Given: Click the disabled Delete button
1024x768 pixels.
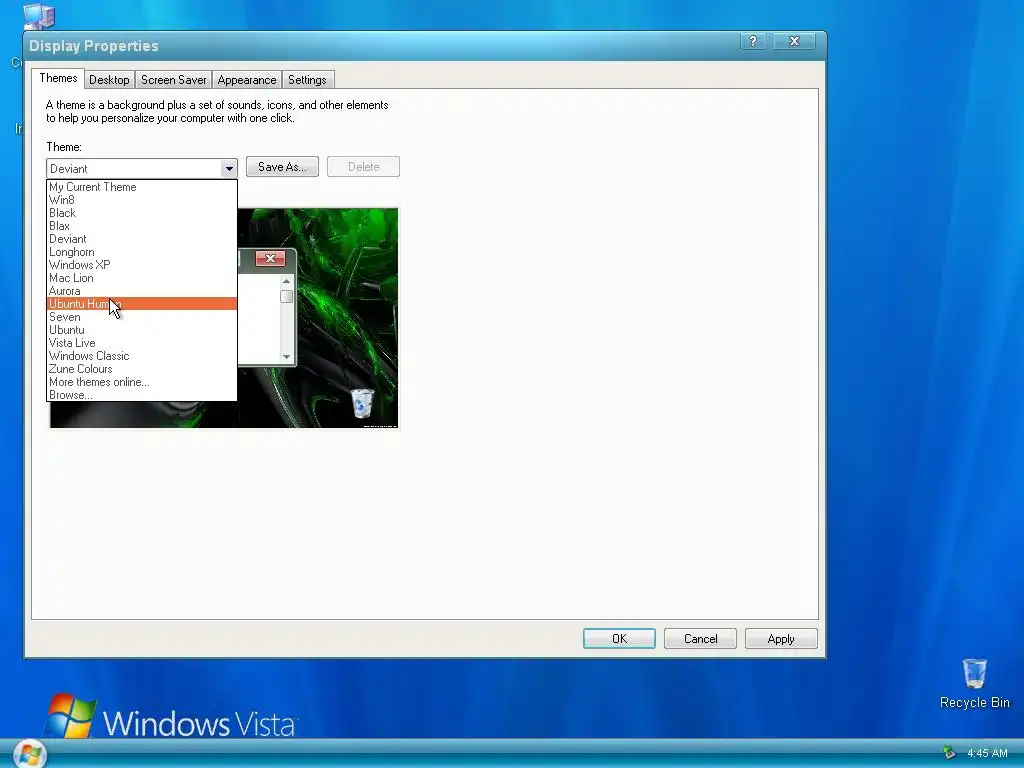Looking at the screenshot, I should coord(363,167).
